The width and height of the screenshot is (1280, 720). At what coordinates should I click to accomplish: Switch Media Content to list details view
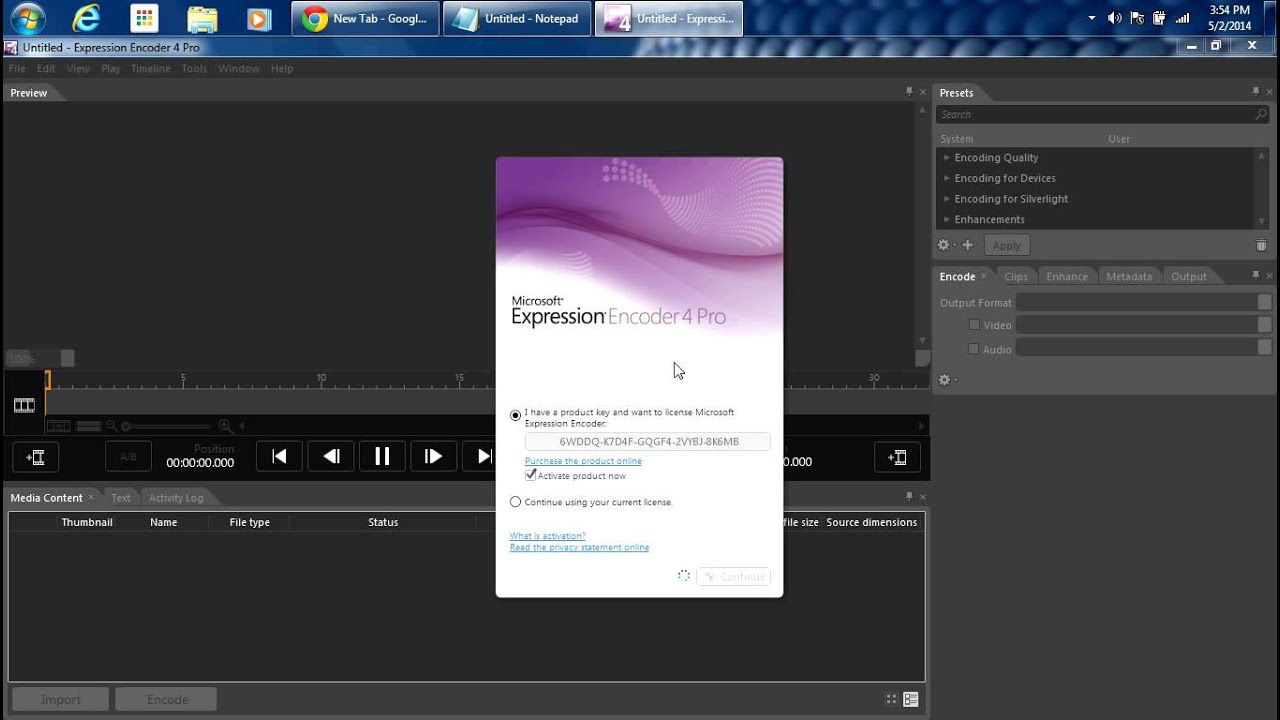(911, 699)
